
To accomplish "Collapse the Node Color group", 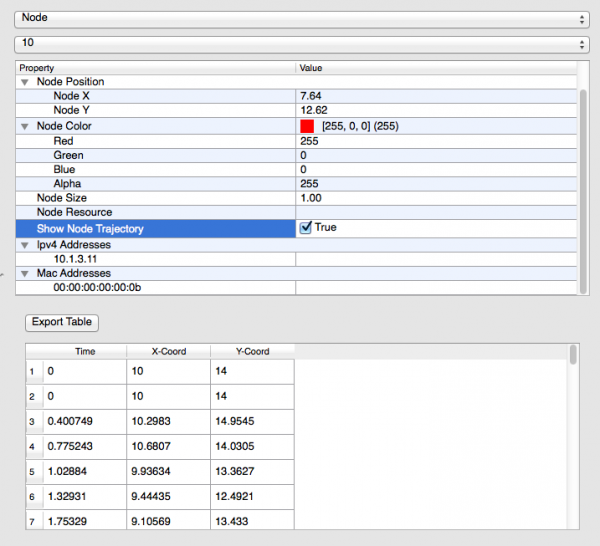I will tap(24, 127).
